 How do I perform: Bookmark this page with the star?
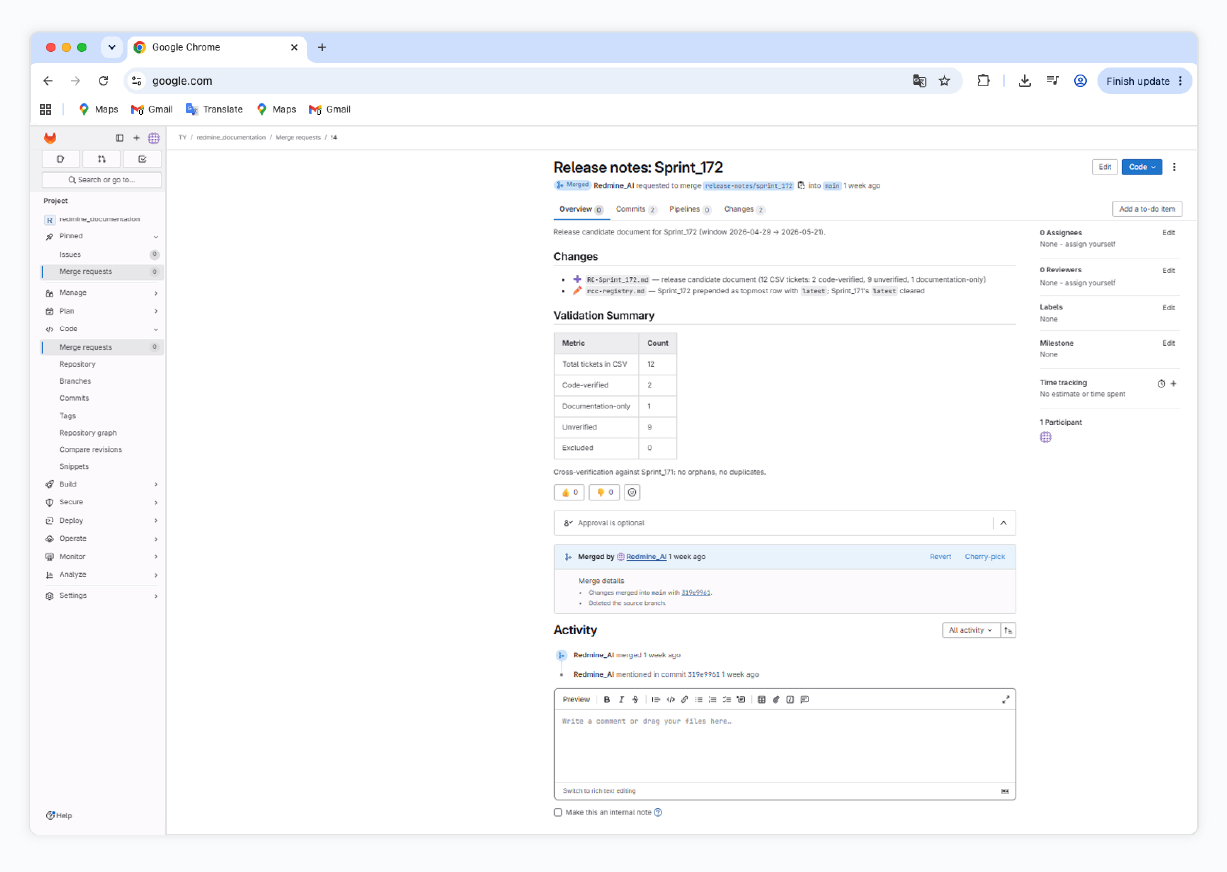point(944,81)
